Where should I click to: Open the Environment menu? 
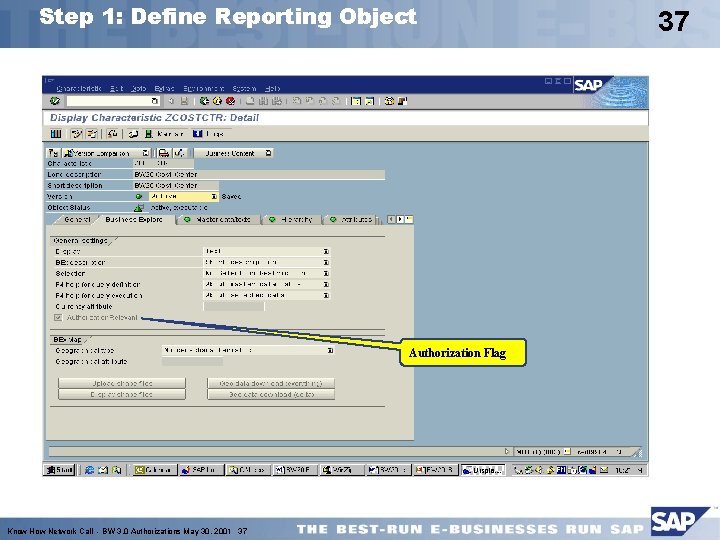[204, 89]
